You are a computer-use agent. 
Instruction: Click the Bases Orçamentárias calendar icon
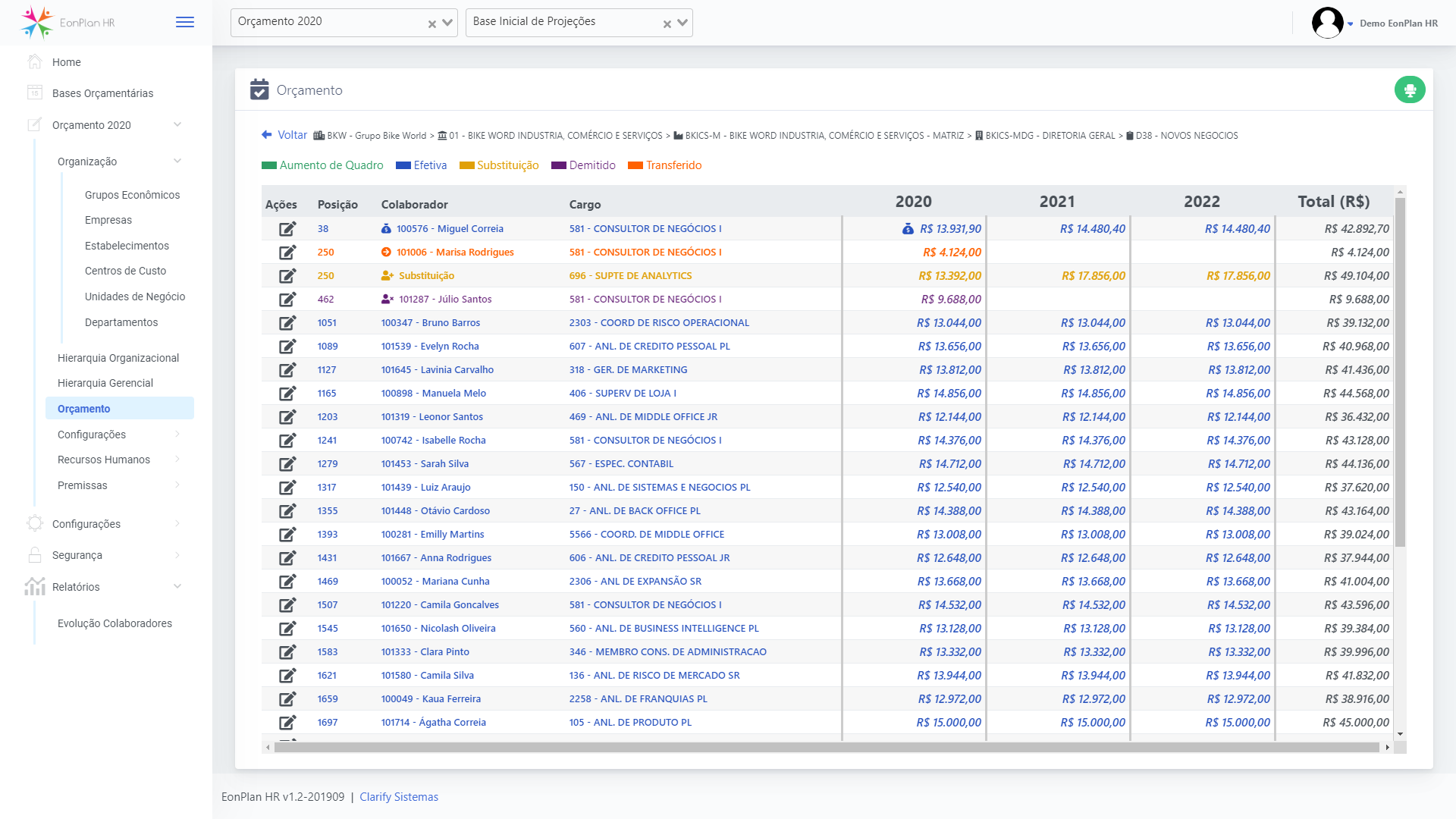[x=35, y=93]
